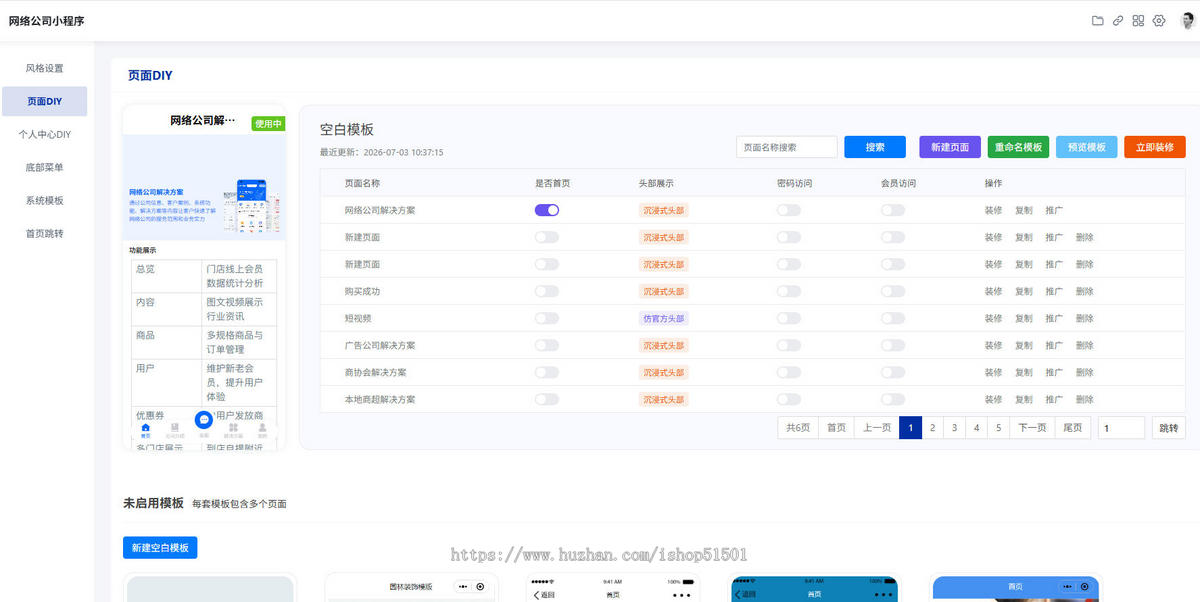The width and height of the screenshot is (1200, 602).
Task: Go to page 3 in pagination
Action: [954, 428]
